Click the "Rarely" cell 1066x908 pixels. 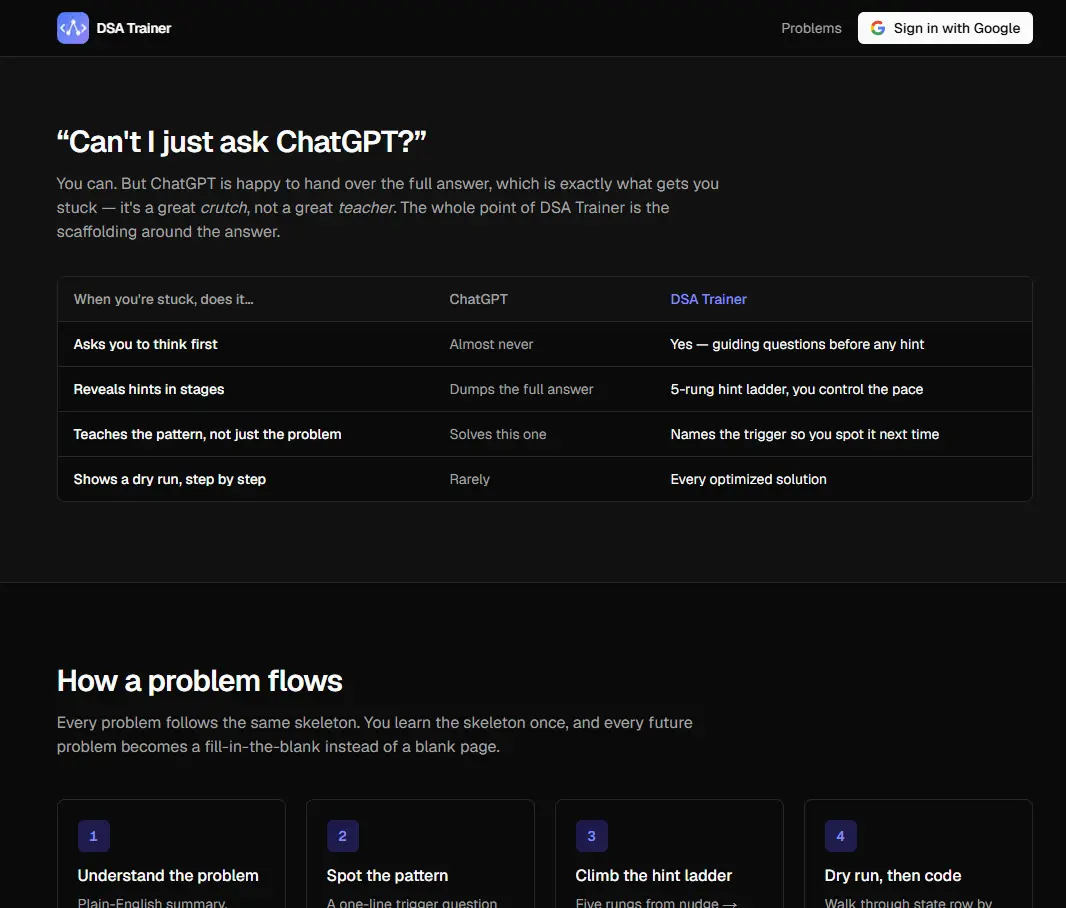(469, 479)
